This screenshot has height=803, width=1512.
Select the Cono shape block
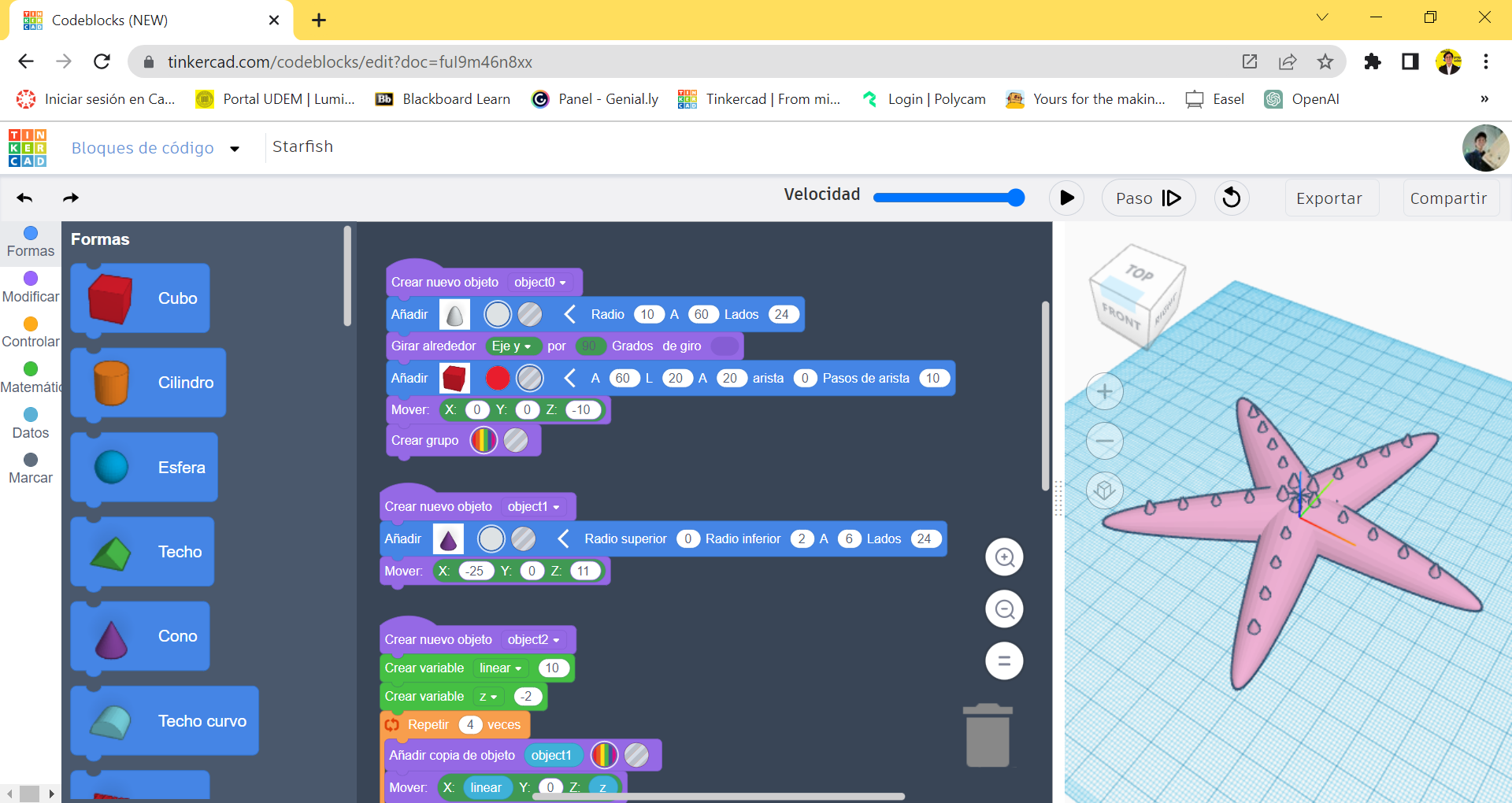(x=139, y=635)
